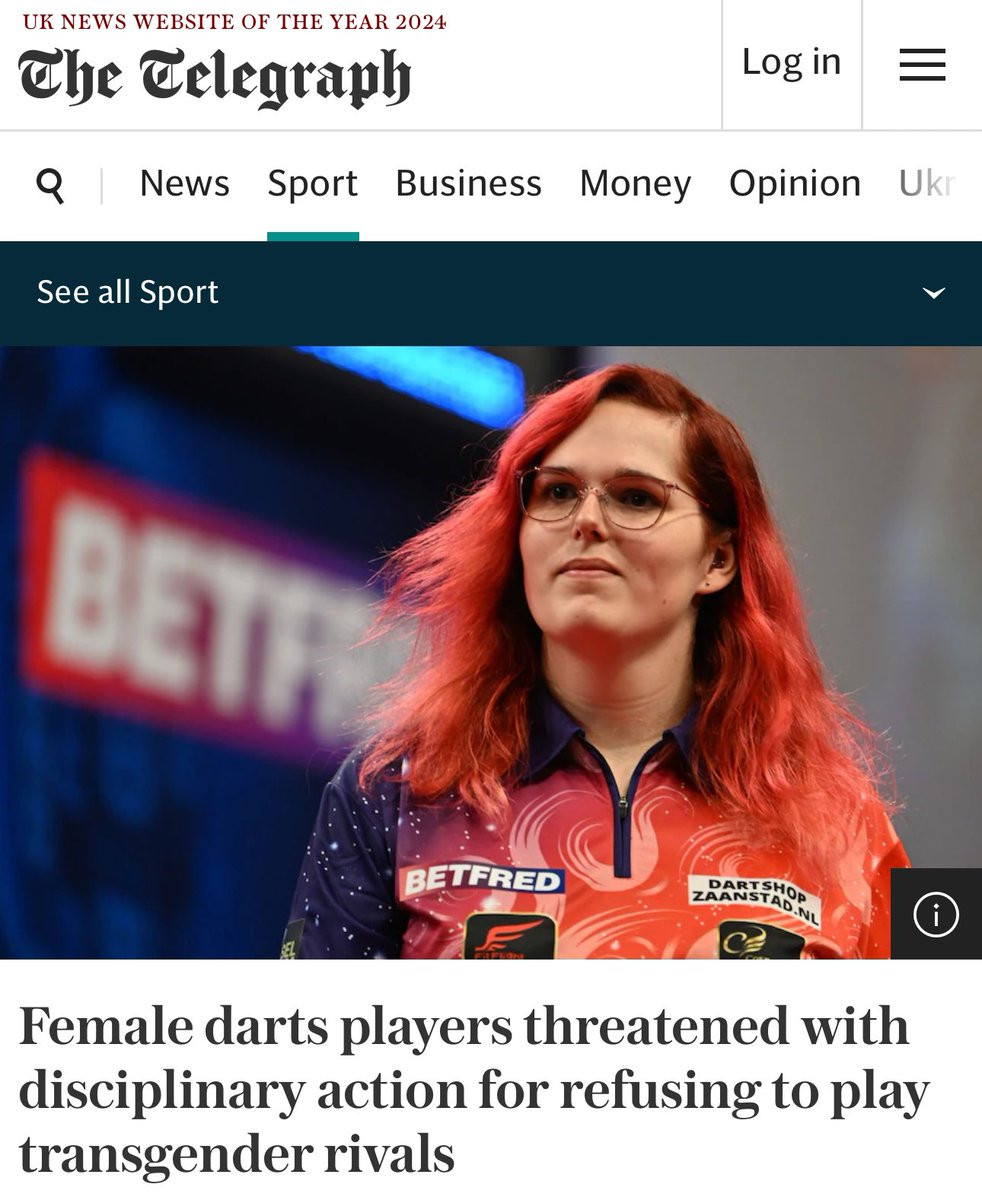Expand the See all Sport chevron arrow
This screenshot has width=982, height=1200.
pos(934,293)
